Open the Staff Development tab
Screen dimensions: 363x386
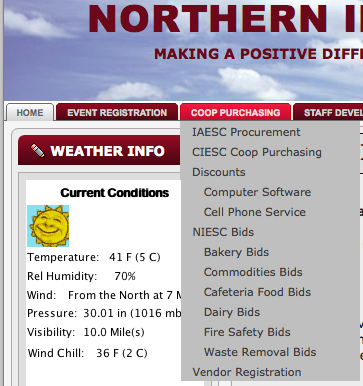[x=329, y=112]
